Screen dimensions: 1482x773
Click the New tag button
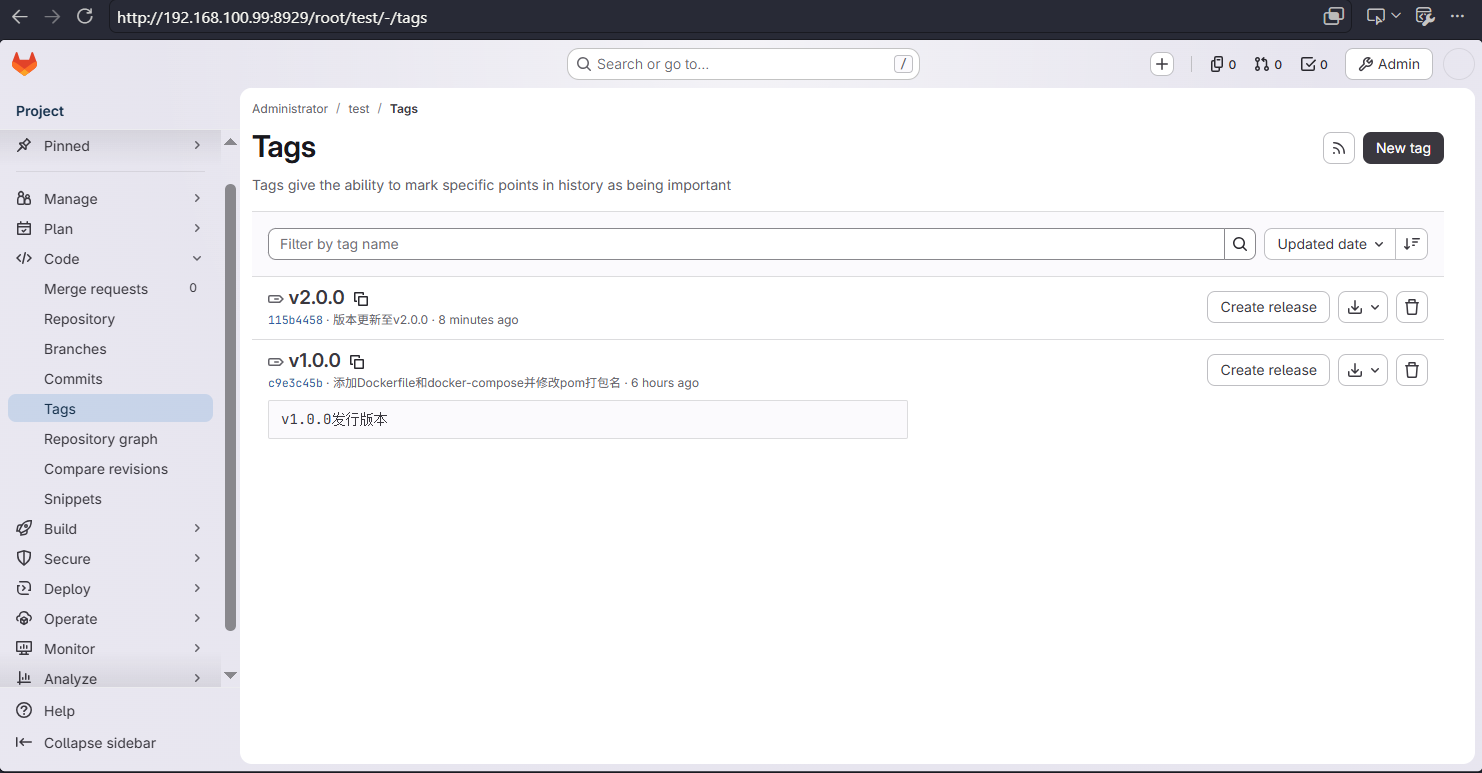click(x=1403, y=148)
